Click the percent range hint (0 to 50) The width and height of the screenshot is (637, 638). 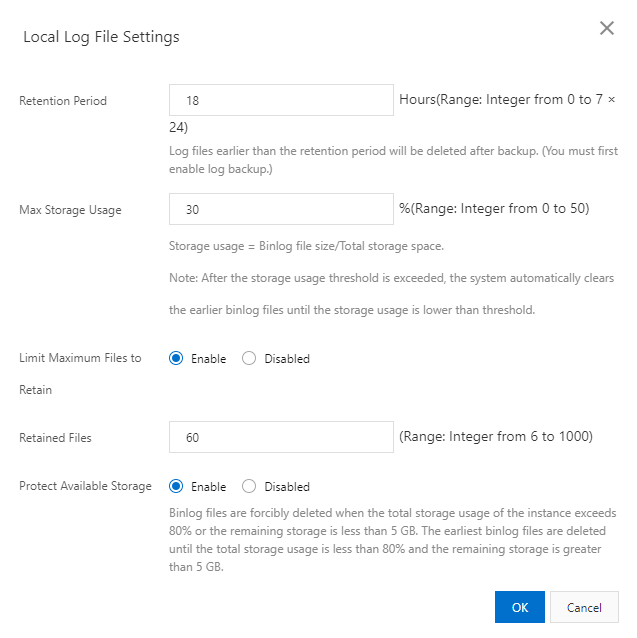point(494,209)
